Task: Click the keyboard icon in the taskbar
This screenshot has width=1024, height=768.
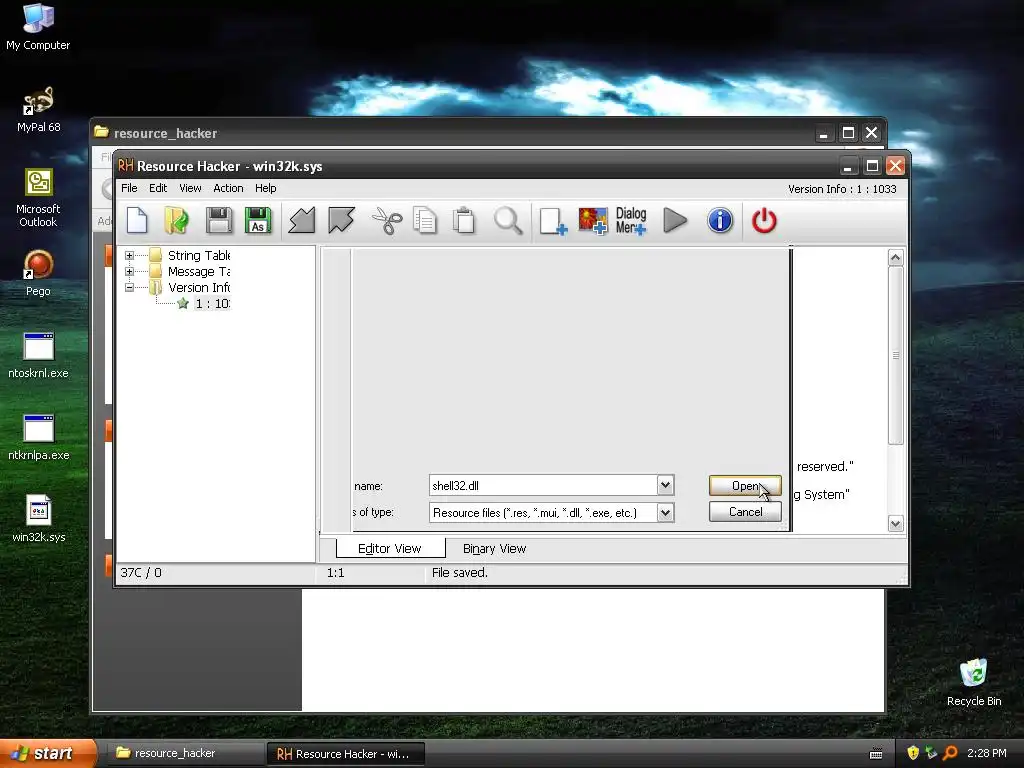Action: click(x=876, y=754)
